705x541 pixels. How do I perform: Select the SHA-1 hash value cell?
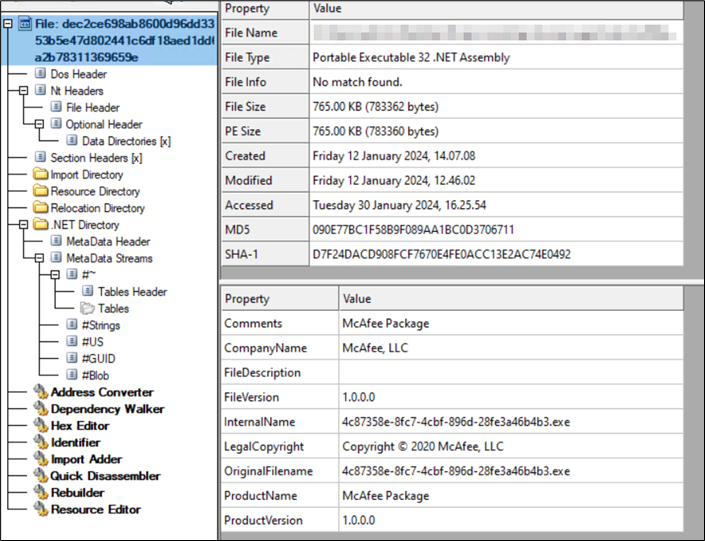click(x=442, y=254)
